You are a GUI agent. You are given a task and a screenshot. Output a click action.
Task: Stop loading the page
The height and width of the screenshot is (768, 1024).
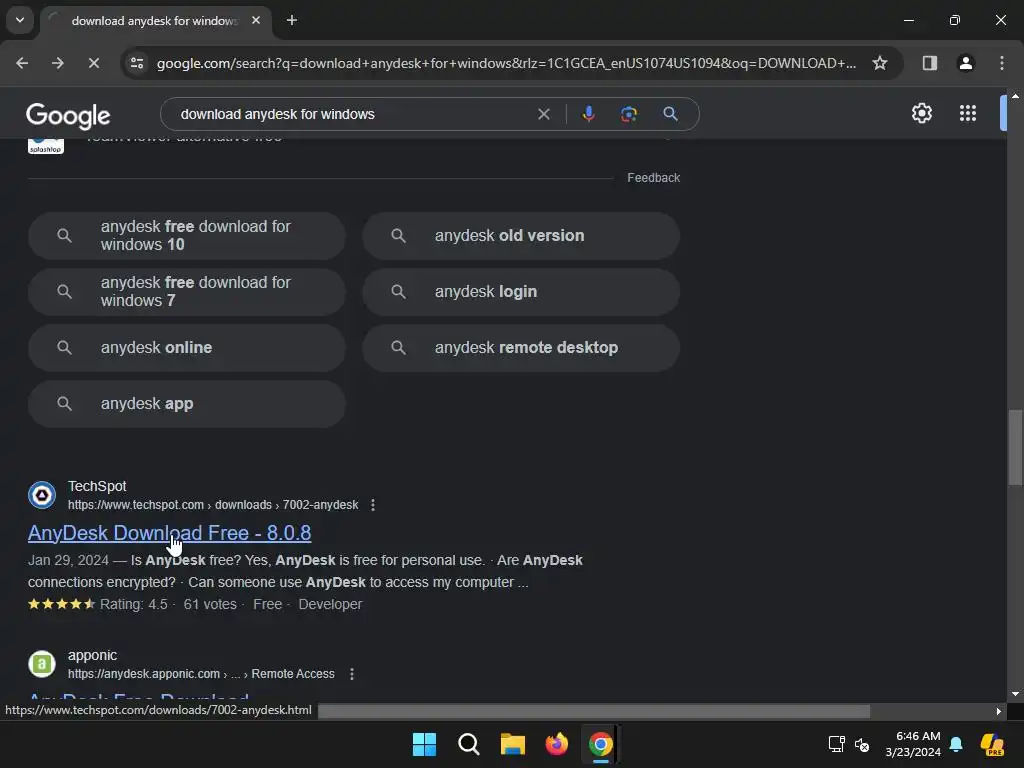pyautogui.click(x=93, y=63)
